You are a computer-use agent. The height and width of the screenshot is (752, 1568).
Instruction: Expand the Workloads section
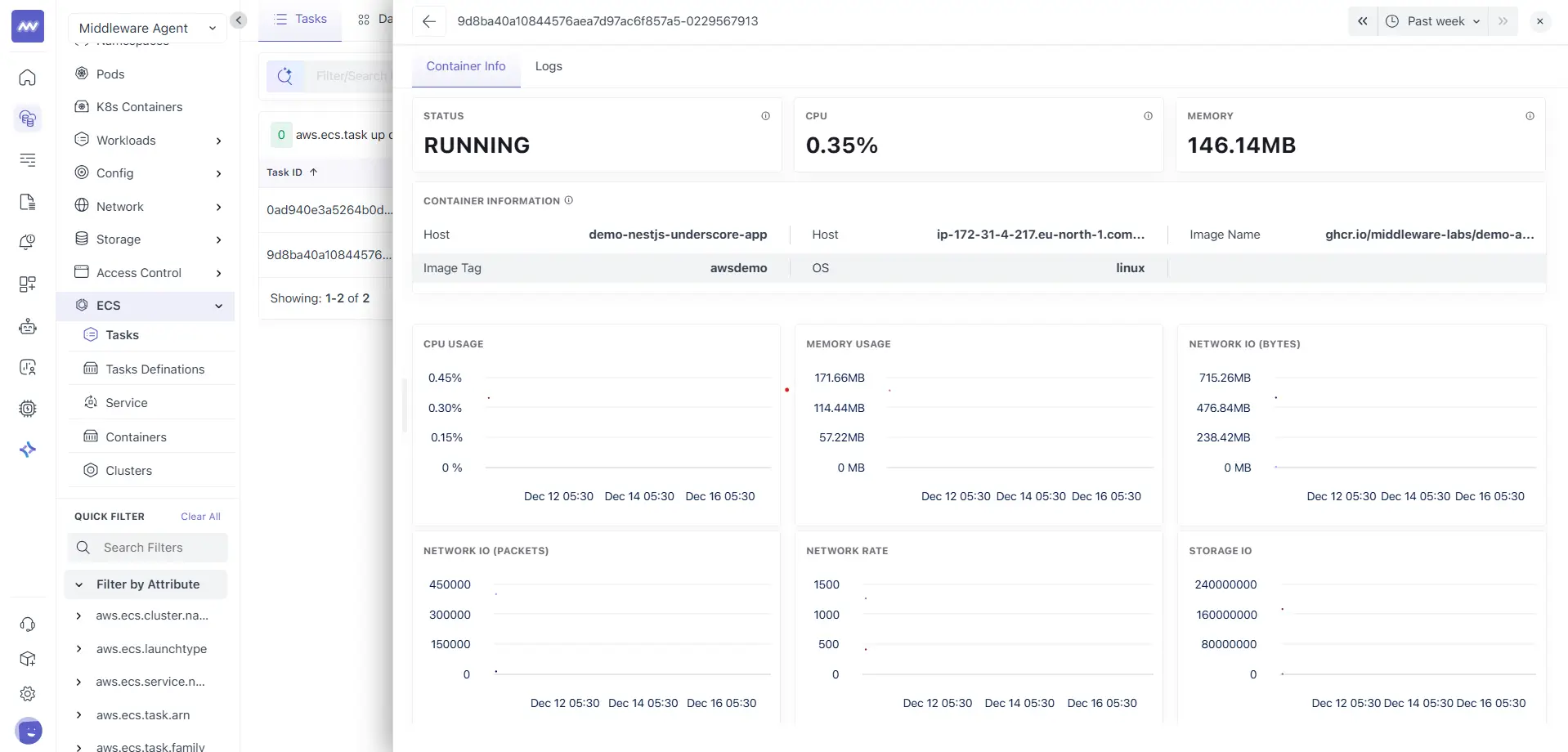(217, 141)
